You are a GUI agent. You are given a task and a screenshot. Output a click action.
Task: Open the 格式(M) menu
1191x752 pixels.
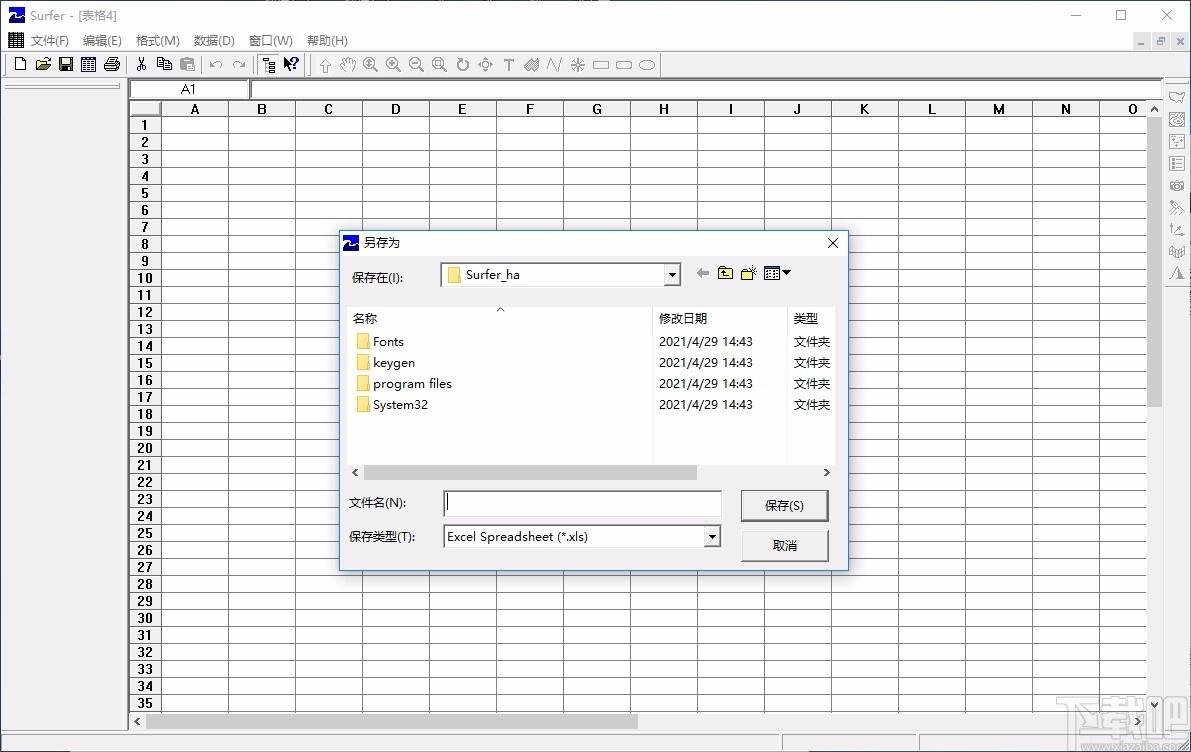(157, 40)
